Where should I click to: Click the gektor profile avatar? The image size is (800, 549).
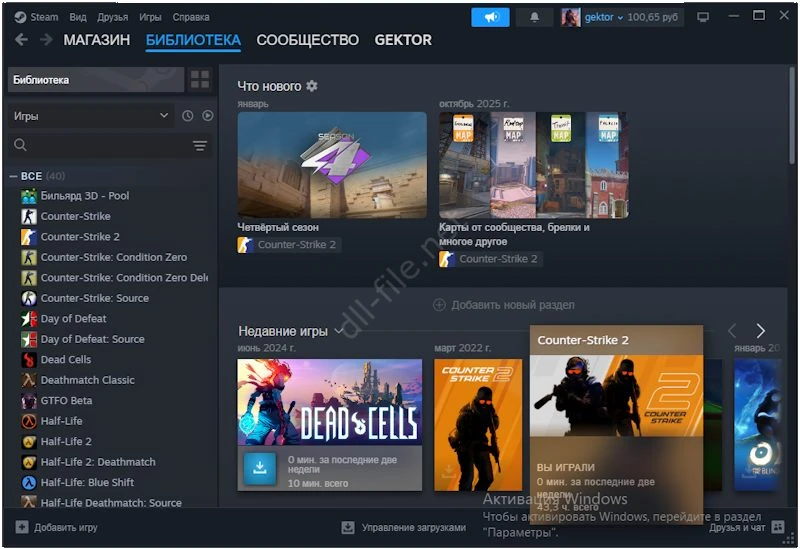[570, 17]
